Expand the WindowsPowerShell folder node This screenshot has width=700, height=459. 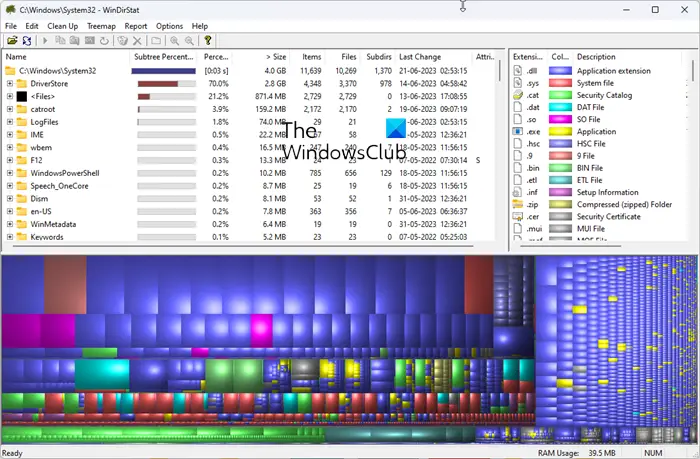coord(9,173)
